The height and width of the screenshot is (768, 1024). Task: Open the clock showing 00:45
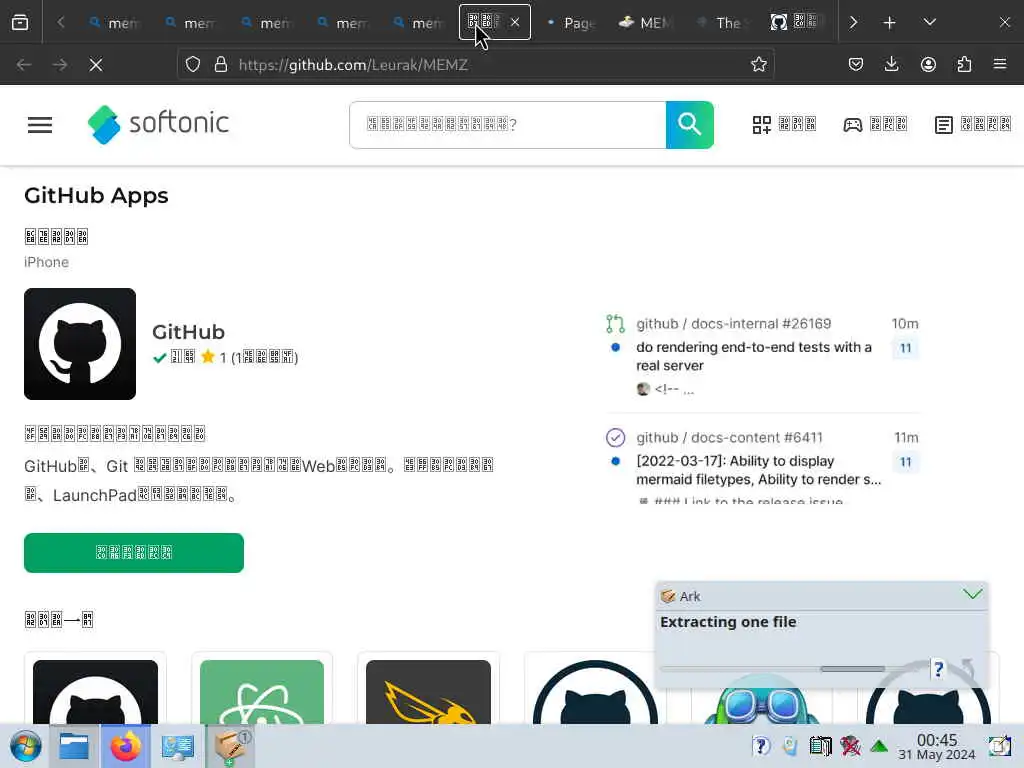936,746
